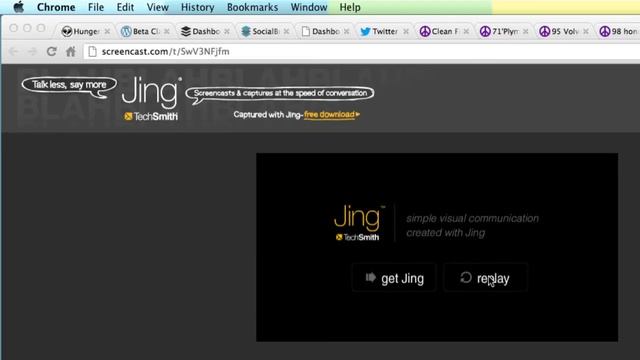Open the Bookmarks menu
Screen dimensions: 640x360
(x=252, y=7)
